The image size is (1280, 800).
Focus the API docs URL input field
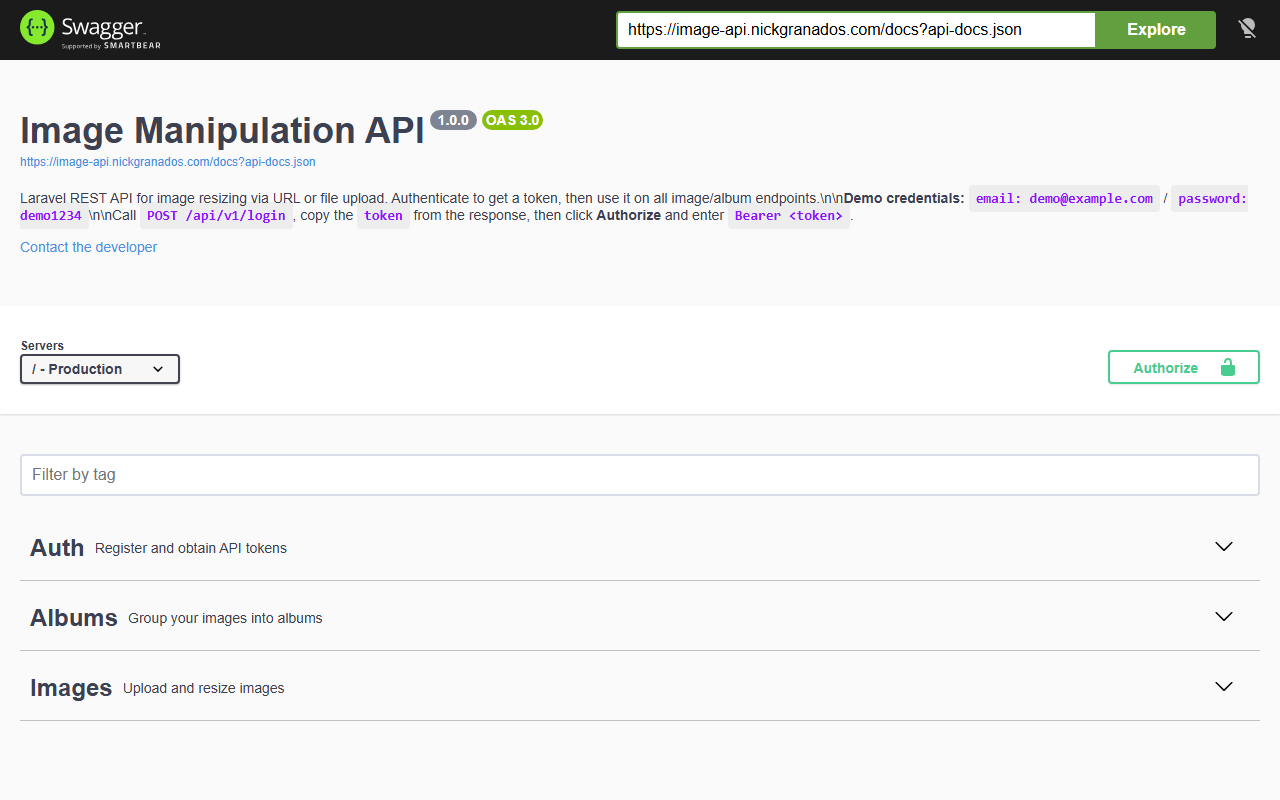click(x=857, y=30)
